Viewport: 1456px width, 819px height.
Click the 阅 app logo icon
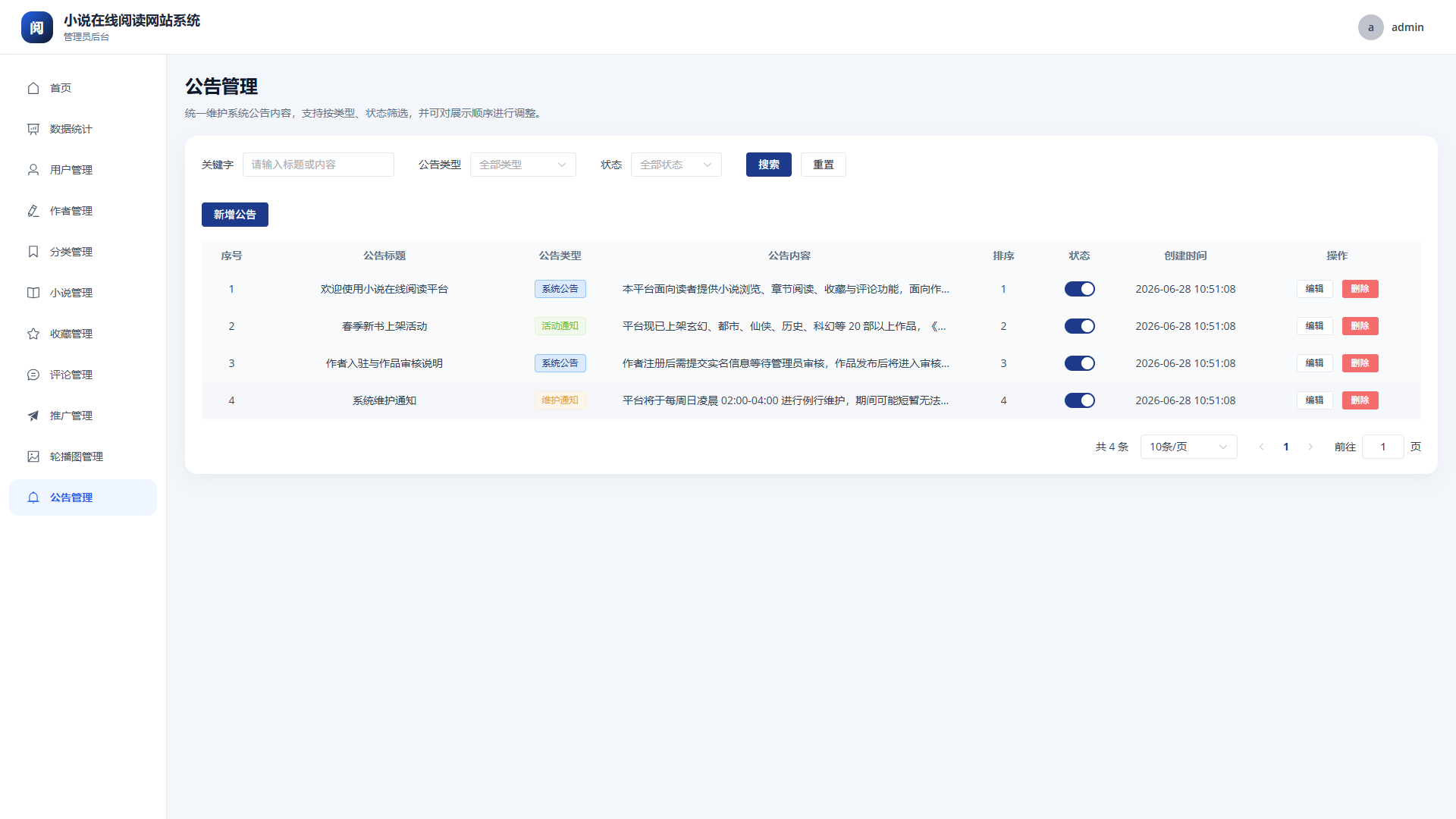click(37, 27)
